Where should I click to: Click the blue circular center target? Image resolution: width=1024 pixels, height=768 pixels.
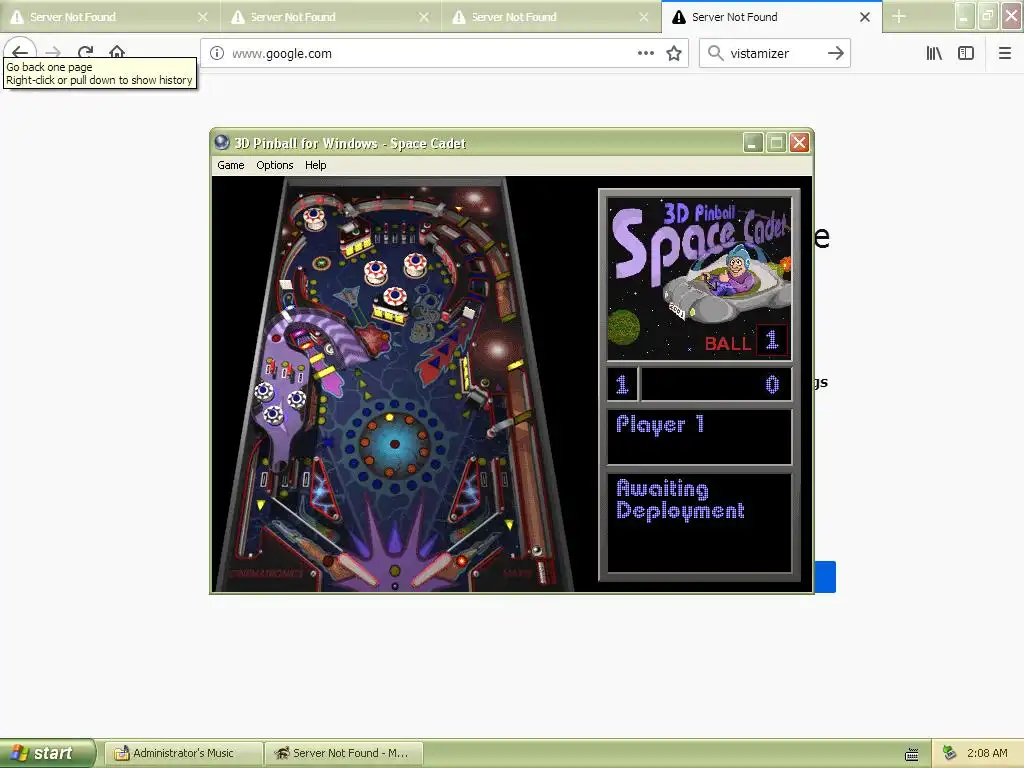click(x=394, y=444)
